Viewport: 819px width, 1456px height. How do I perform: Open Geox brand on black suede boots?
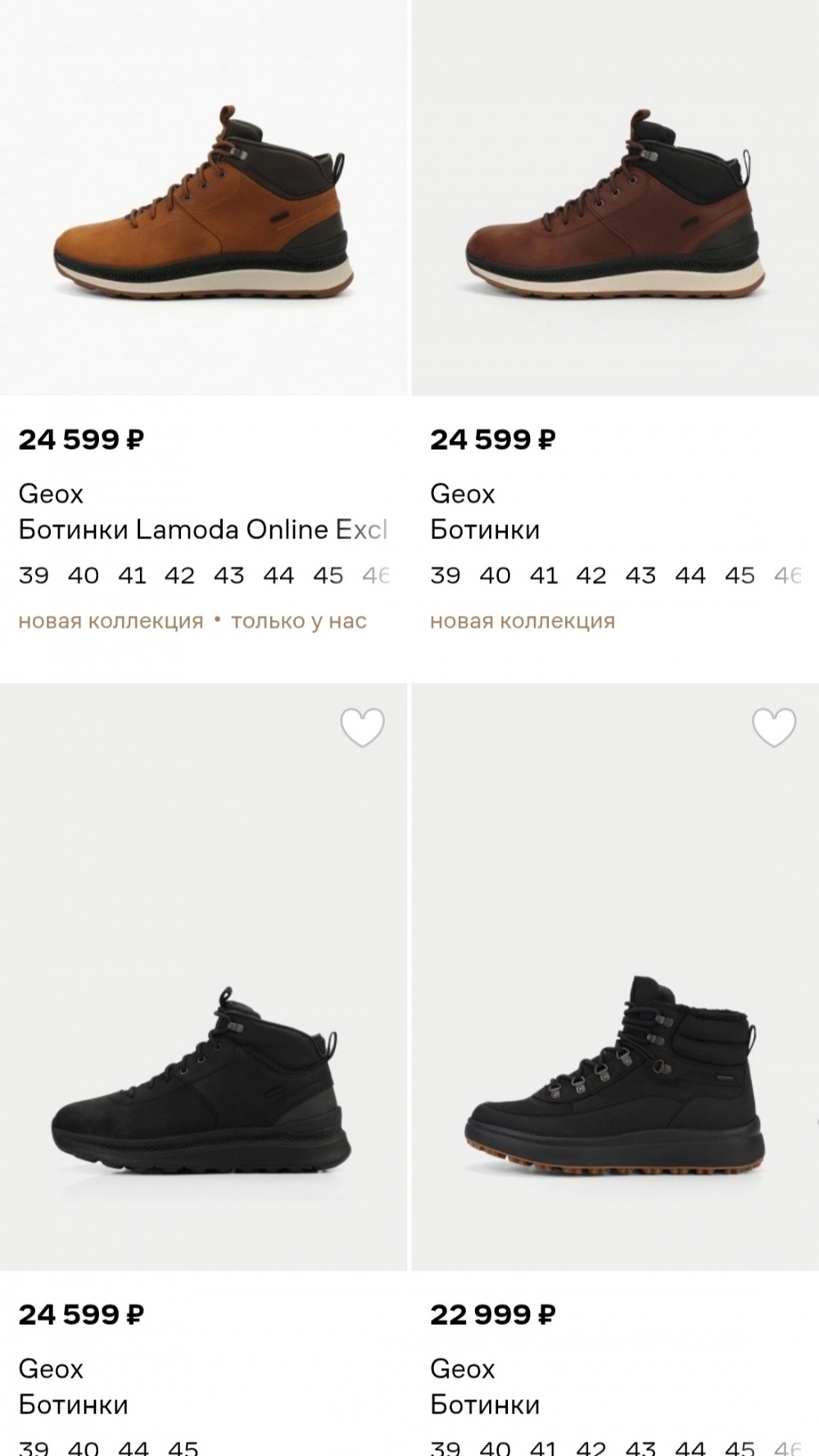click(51, 1369)
